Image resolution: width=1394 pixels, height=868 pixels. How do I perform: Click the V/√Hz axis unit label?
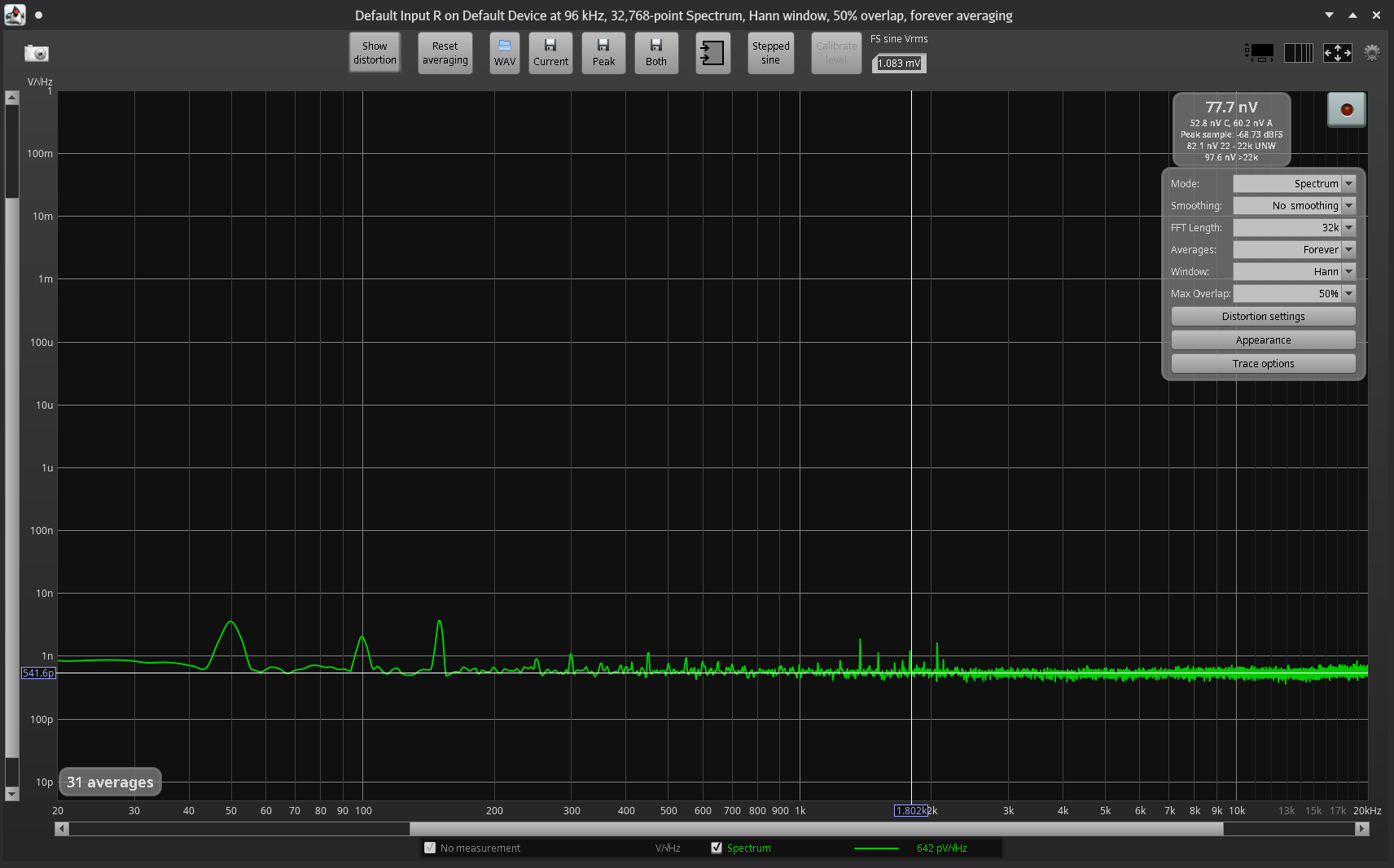40,81
